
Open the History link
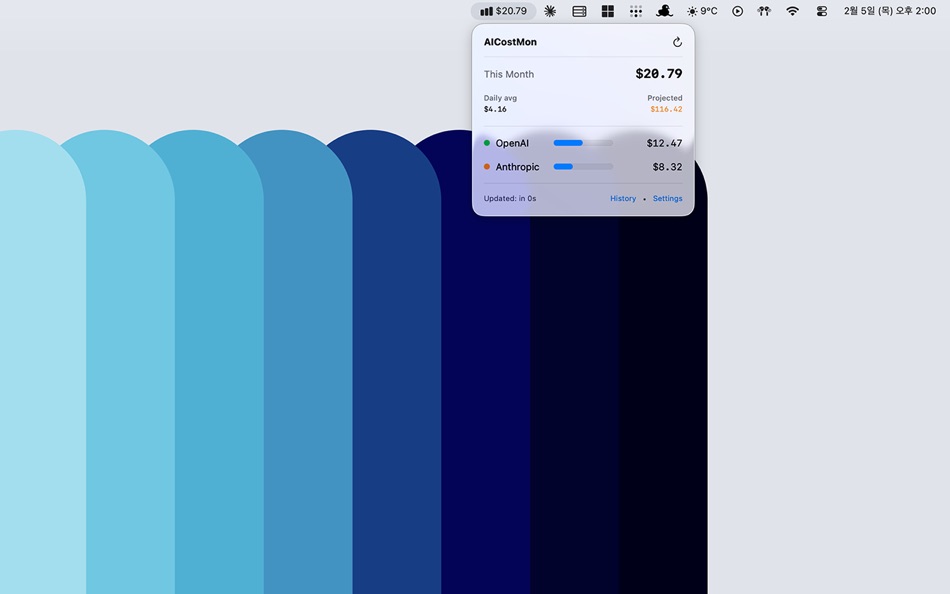[623, 198]
